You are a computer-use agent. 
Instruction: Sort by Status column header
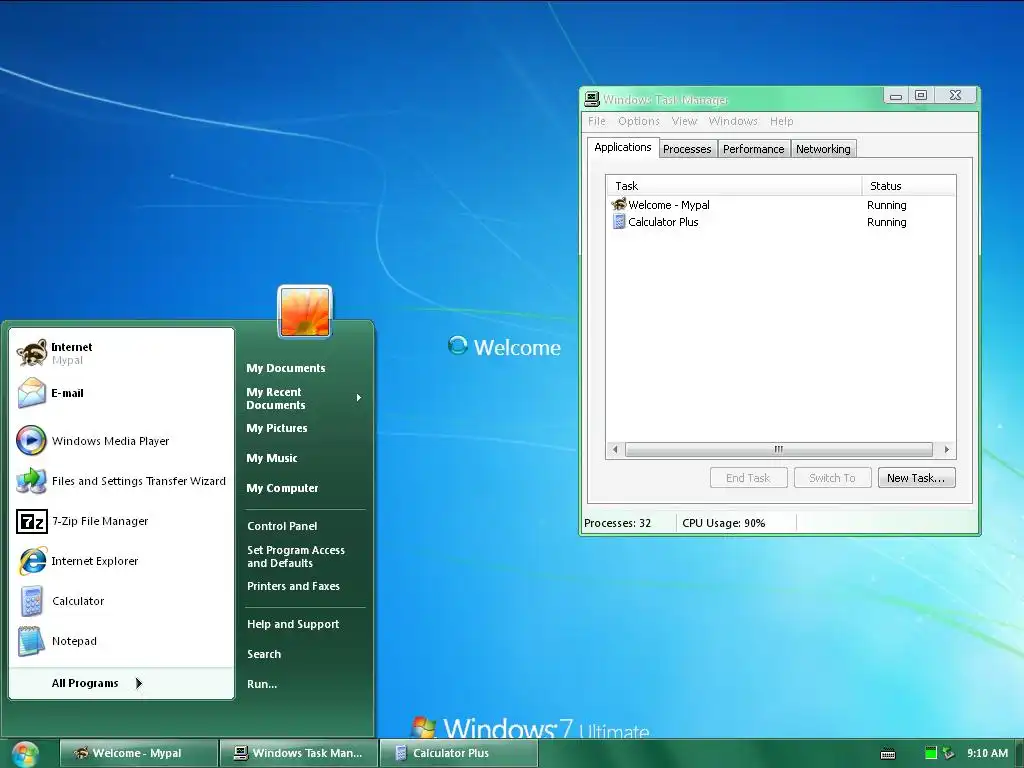(x=908, y=186)
